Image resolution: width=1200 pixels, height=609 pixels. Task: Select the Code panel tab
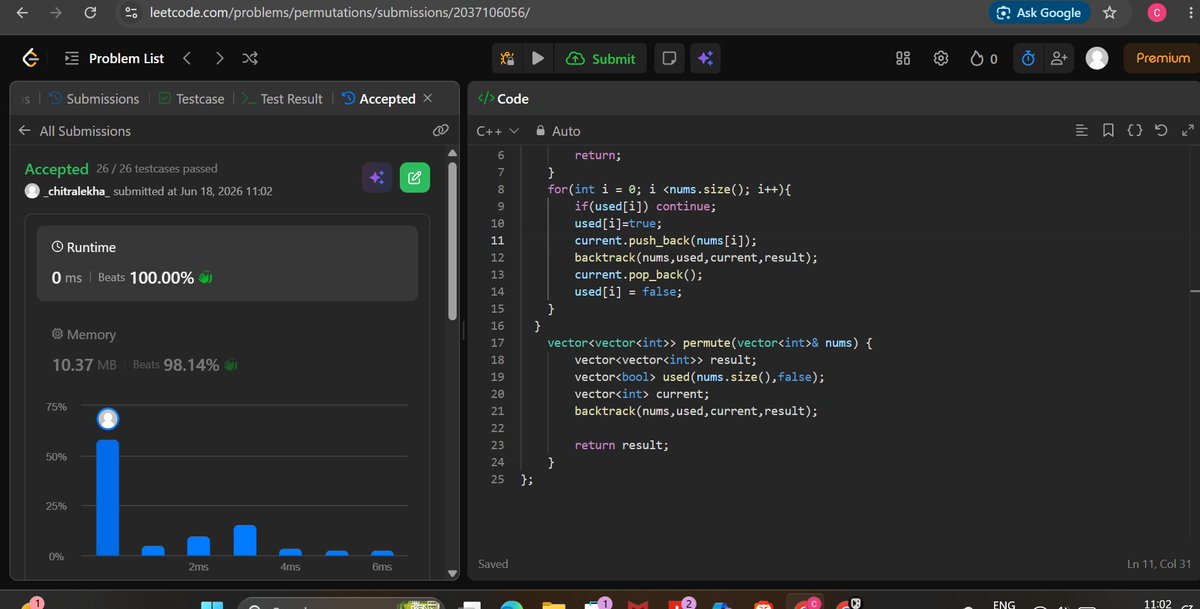point(503,99)
